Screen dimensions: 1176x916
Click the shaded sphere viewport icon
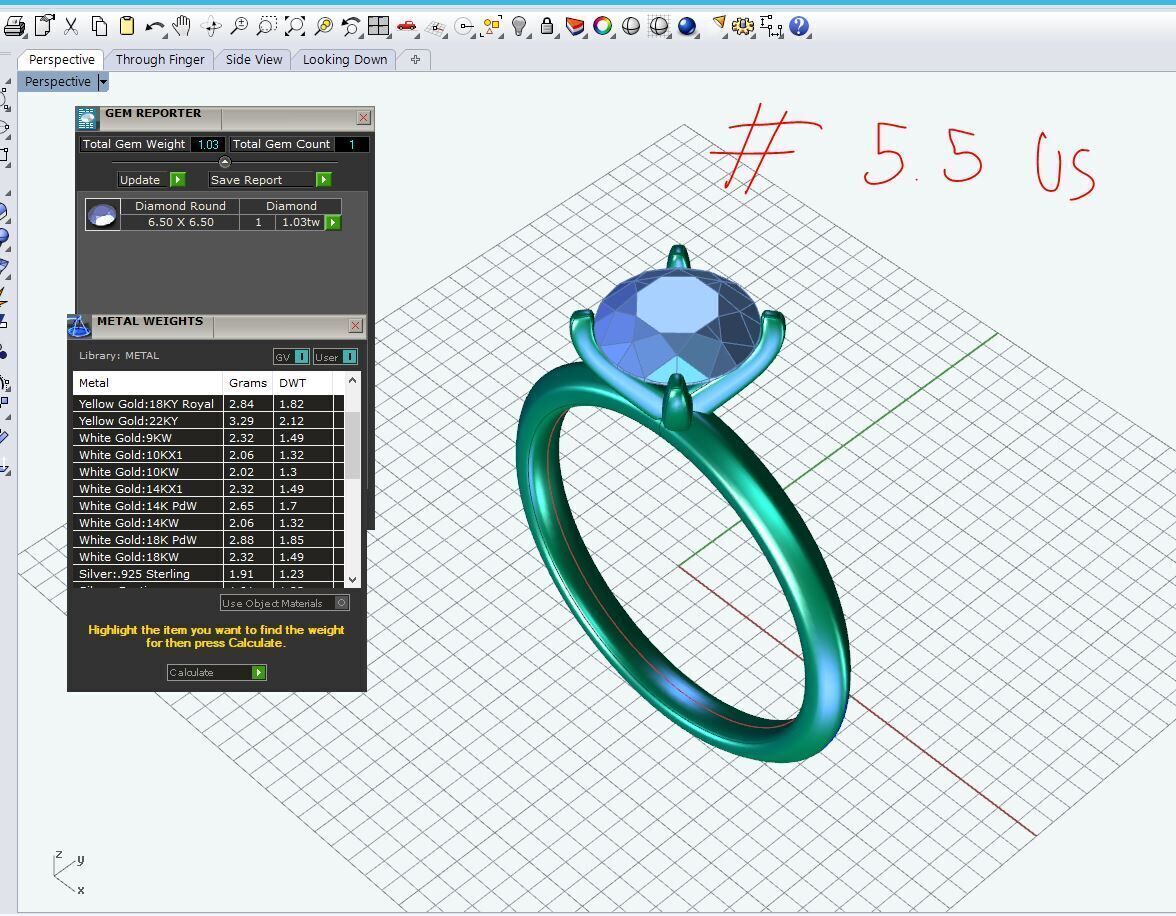click(x=631, y=27)
